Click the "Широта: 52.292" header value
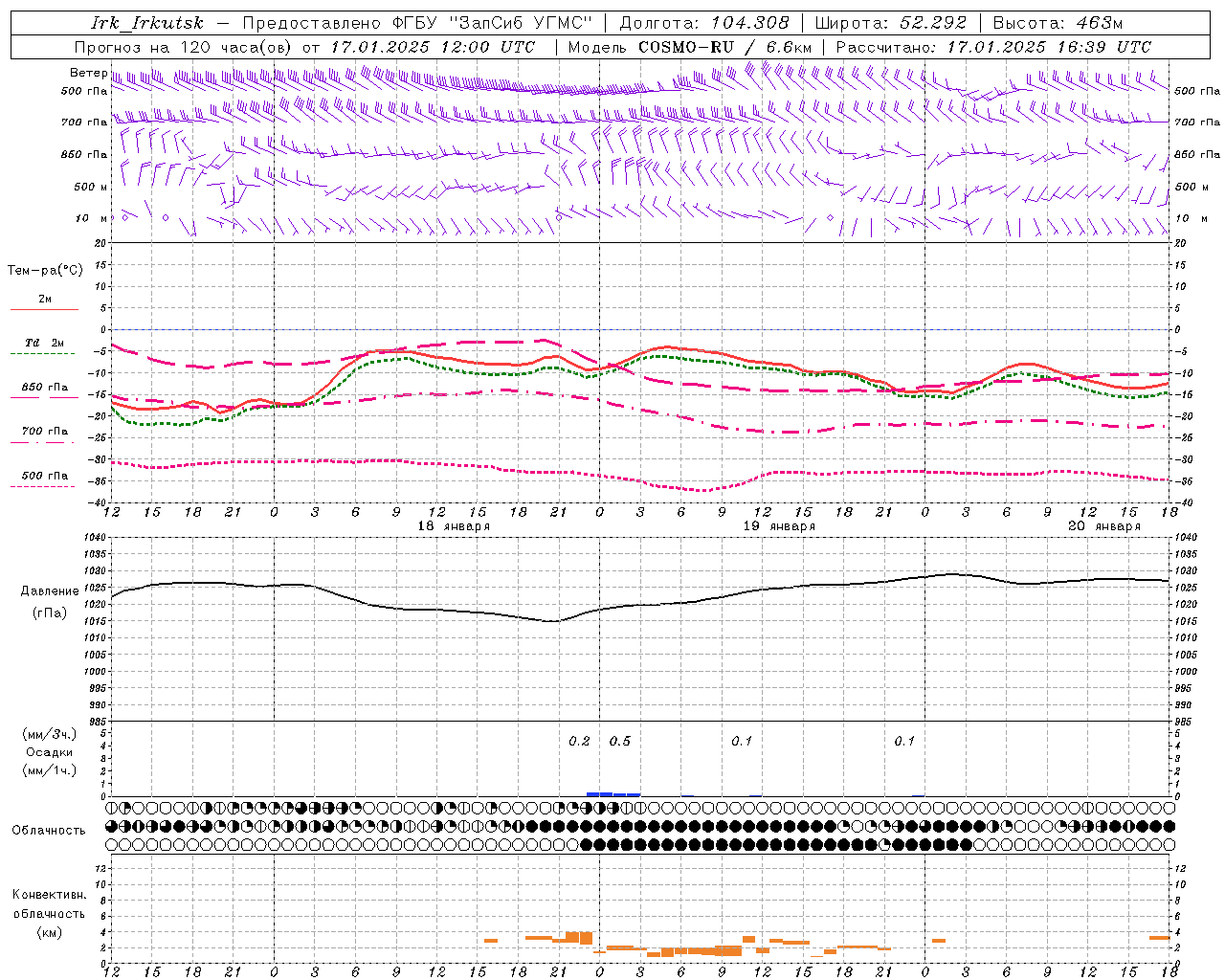The image size is (1225, 980). 891,23
